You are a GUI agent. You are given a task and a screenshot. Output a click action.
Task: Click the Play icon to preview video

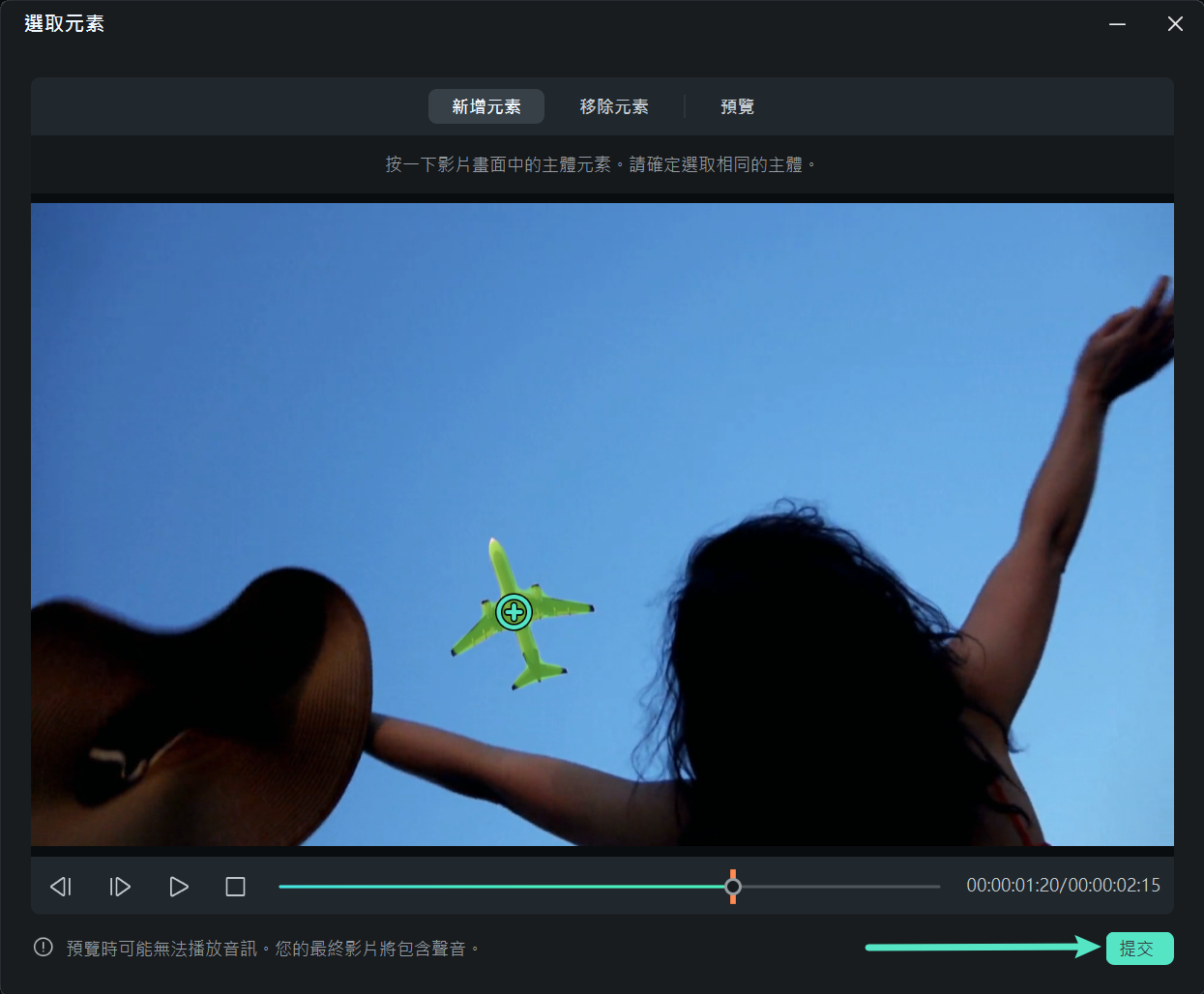178,886
